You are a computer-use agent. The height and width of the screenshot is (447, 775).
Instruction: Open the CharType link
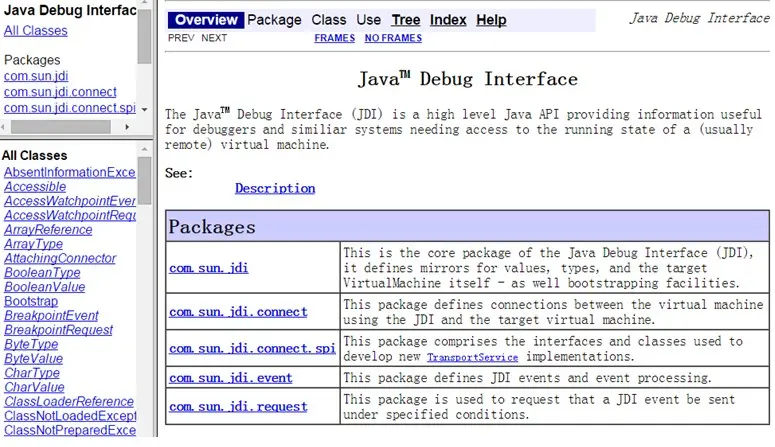click(32, 373)
